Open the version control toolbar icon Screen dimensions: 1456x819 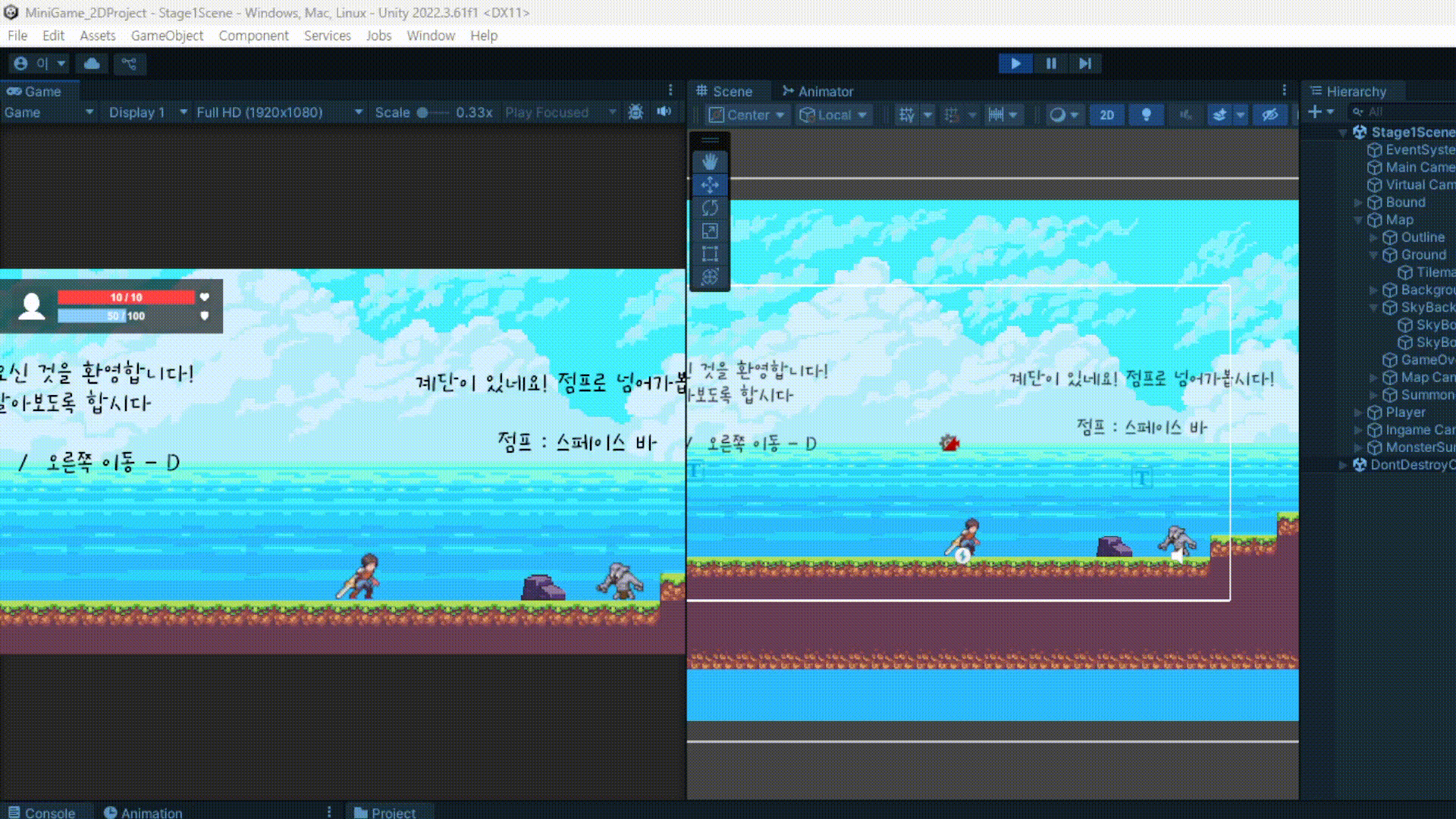click(130, 64)
